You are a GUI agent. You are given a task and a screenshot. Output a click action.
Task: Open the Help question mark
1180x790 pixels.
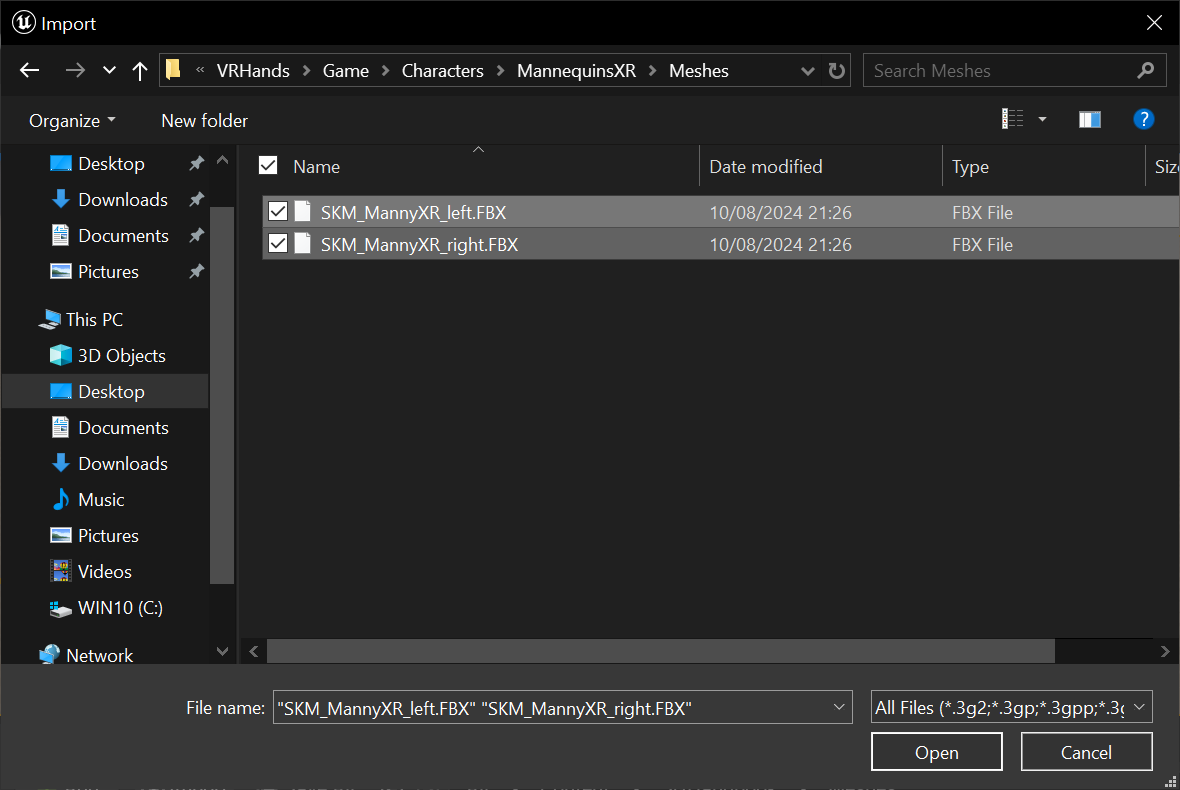point(1143,119)
